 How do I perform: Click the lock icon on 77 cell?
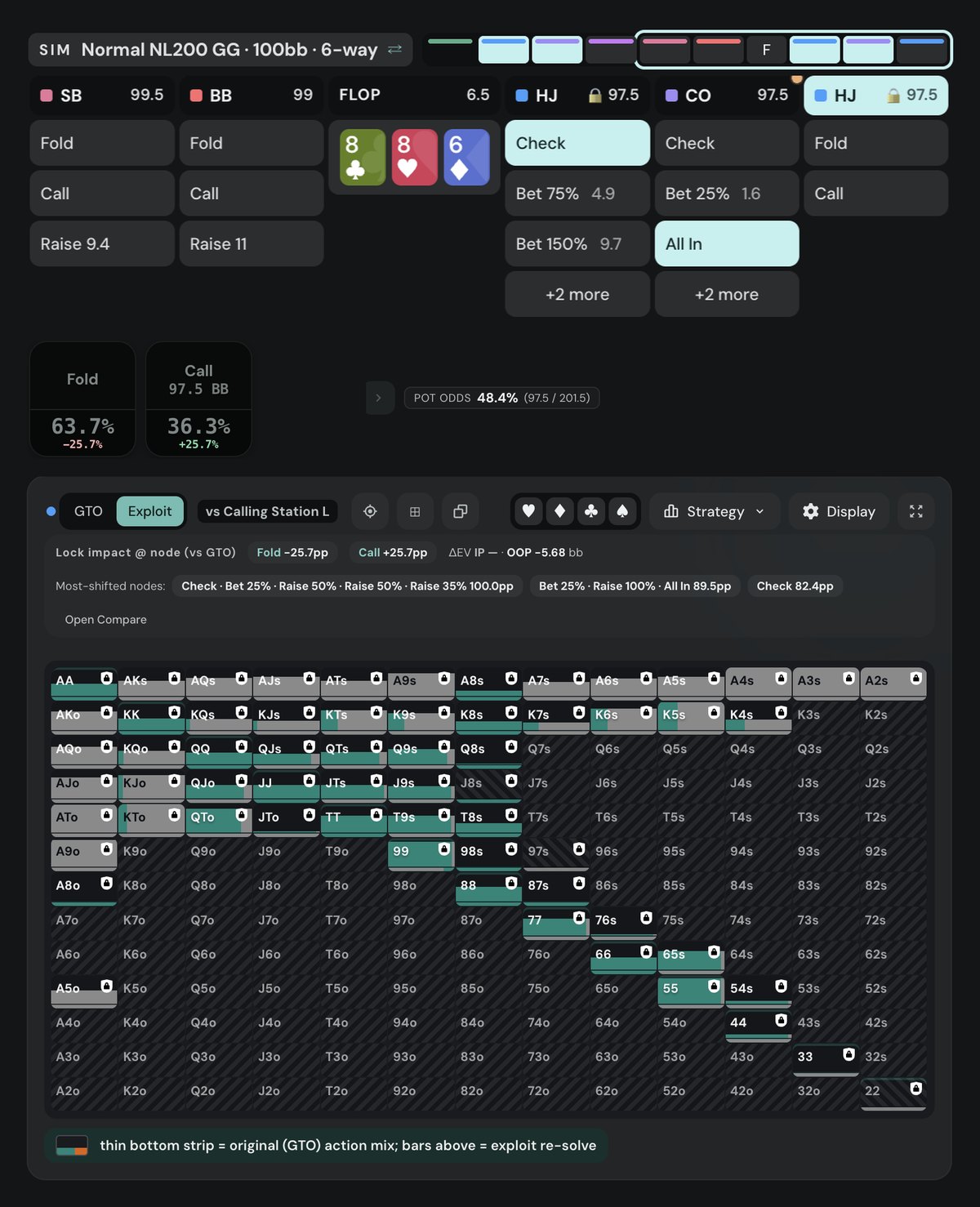pyautogui.click(x=579, y=918)
